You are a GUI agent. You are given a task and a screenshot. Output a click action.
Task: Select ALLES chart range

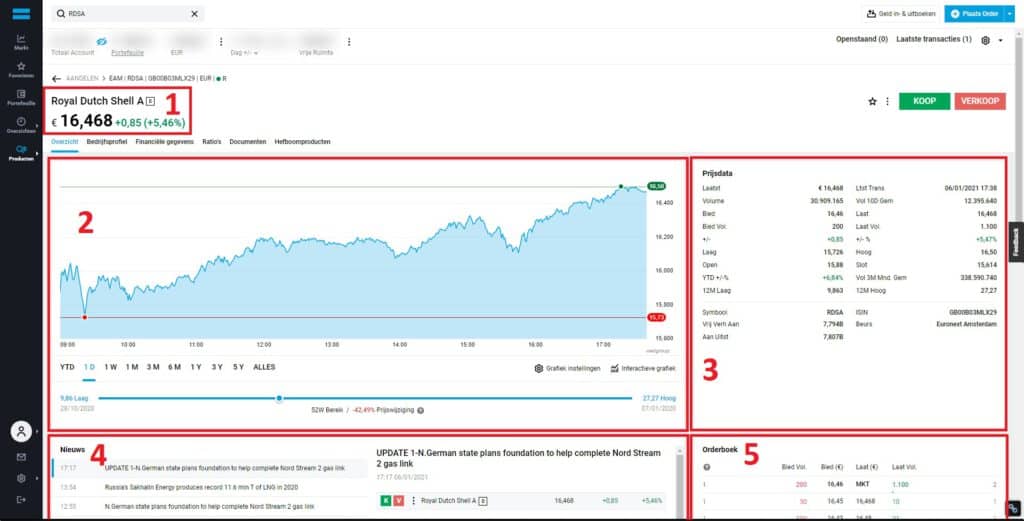pyautogui.click(x=264, y=368)
